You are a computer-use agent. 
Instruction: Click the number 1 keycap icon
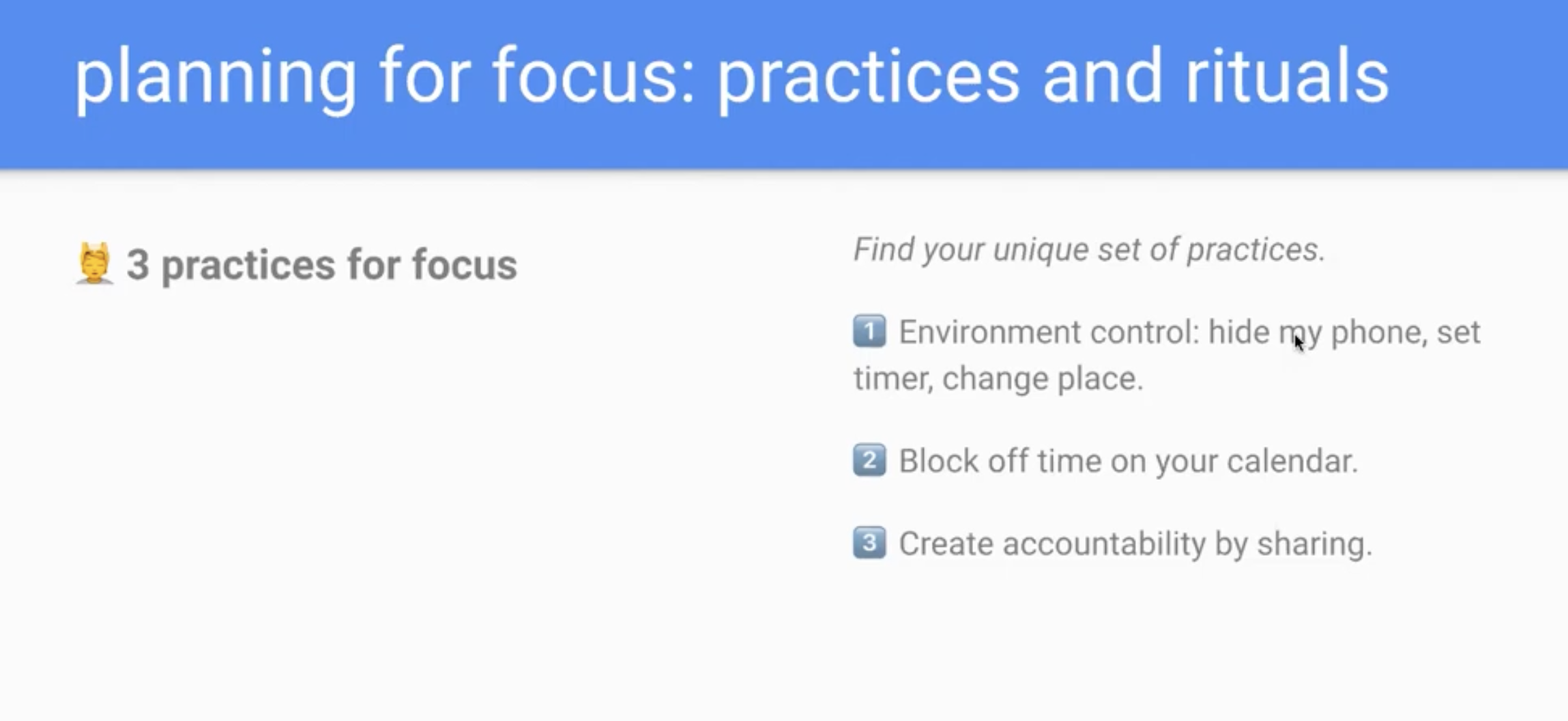click(x=869, y=331)
